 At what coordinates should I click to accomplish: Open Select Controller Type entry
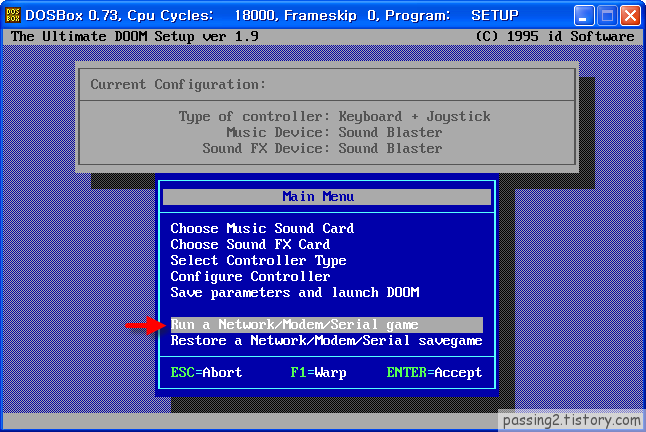[258, 261]
